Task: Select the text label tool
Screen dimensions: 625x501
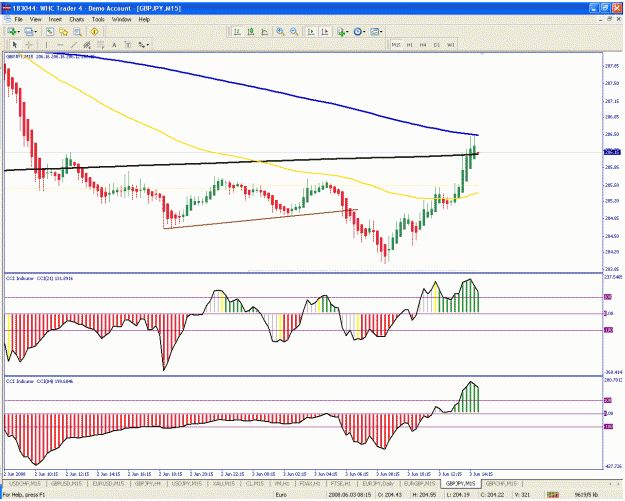Action: 128,45
